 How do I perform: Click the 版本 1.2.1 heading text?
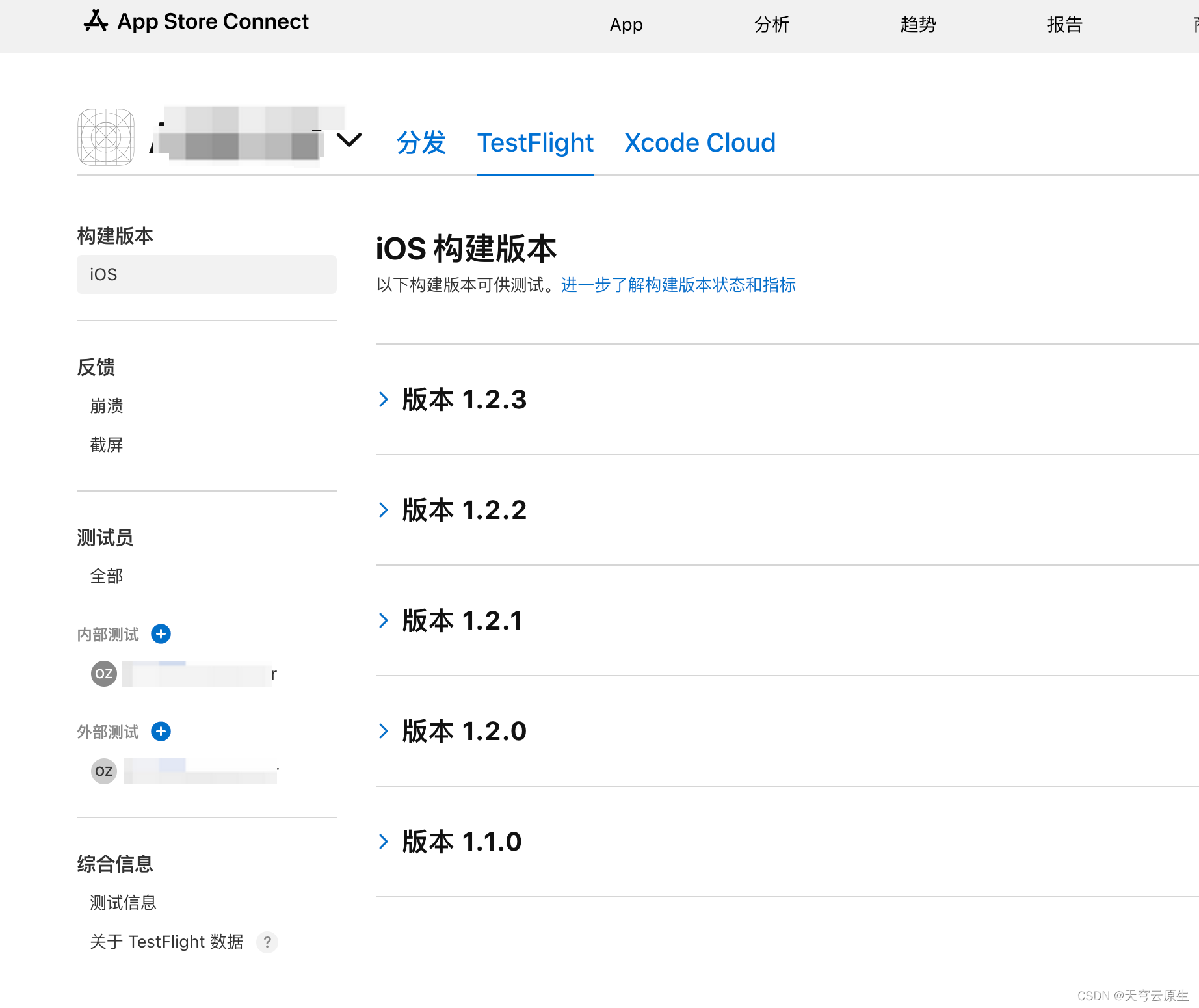click(462, 620)
